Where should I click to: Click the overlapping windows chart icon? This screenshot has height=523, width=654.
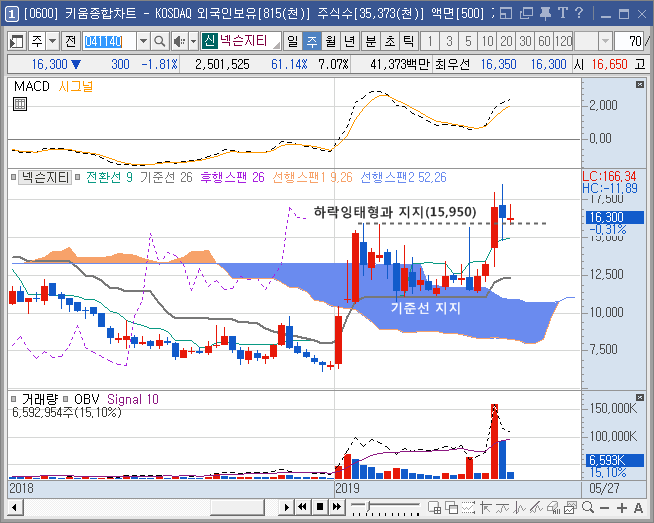(451, 508)
